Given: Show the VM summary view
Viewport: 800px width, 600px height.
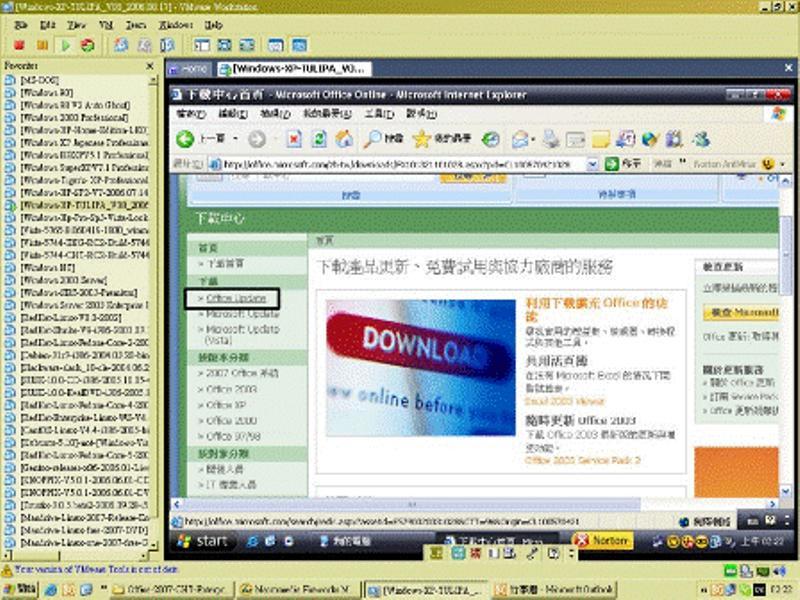Looking at the screenshot, I should point(276,45).
